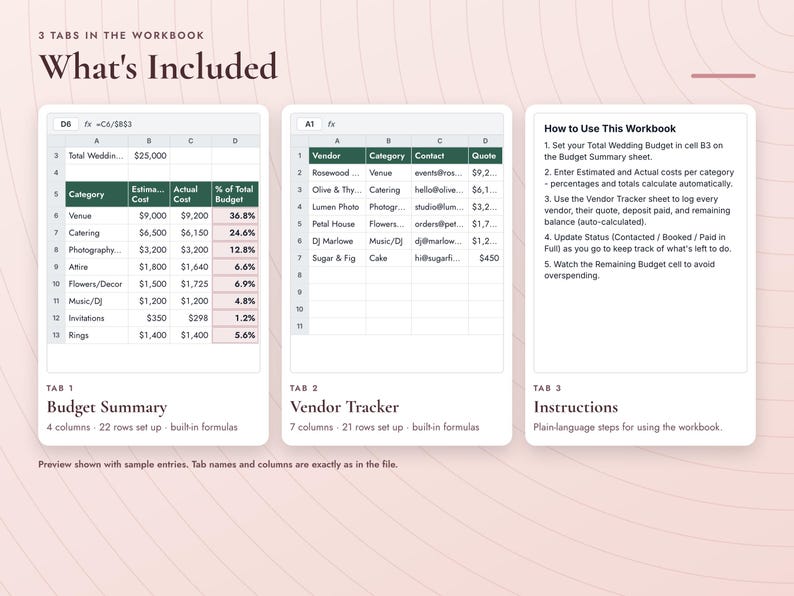The image size is (794, 596).
Task: Click the 'Estima... Cost' column header
Action: point(149,194)
